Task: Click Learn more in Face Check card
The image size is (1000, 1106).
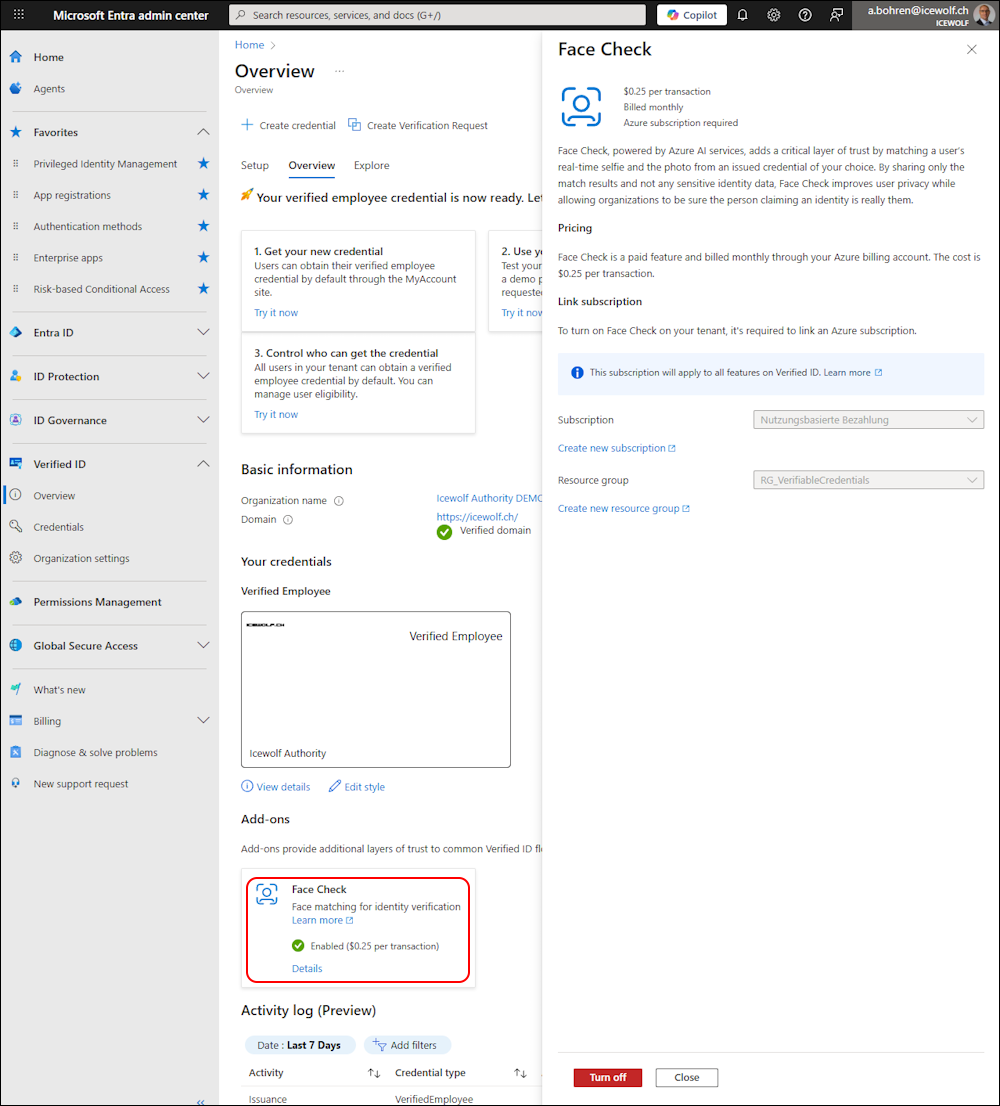Action: [322, 920]
